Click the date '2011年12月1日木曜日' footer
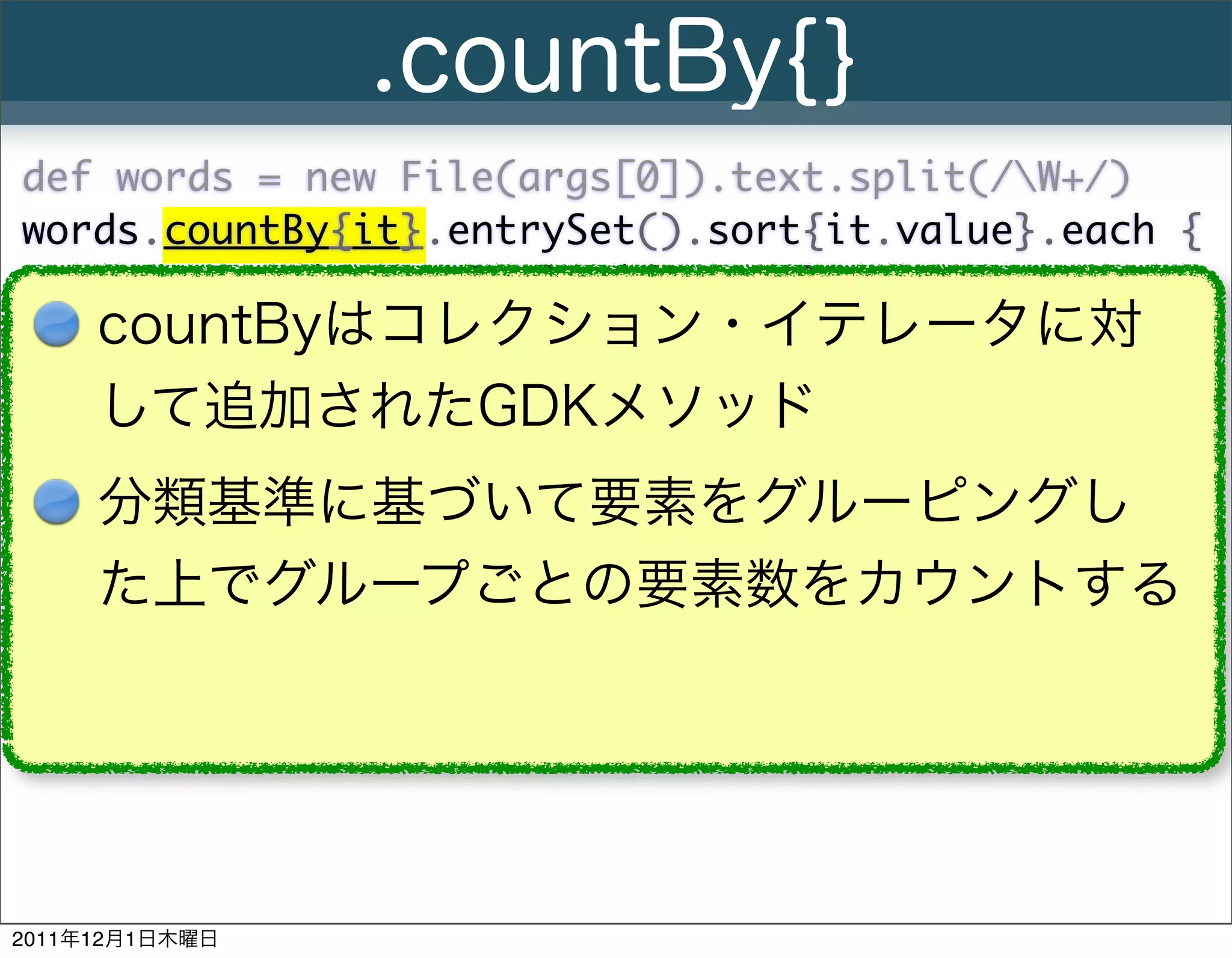The width and height of the screenshot is (1232, 958). (114, 939)
